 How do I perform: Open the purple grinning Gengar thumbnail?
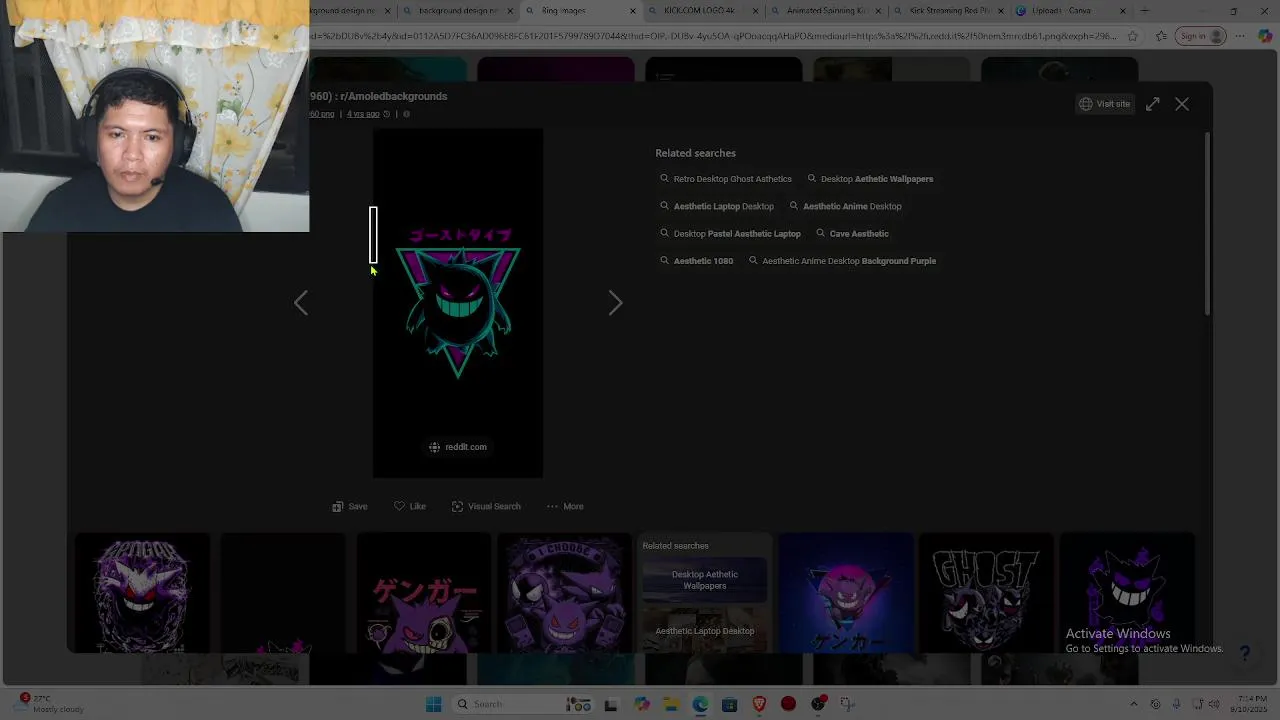click(x=1127, y=593)
